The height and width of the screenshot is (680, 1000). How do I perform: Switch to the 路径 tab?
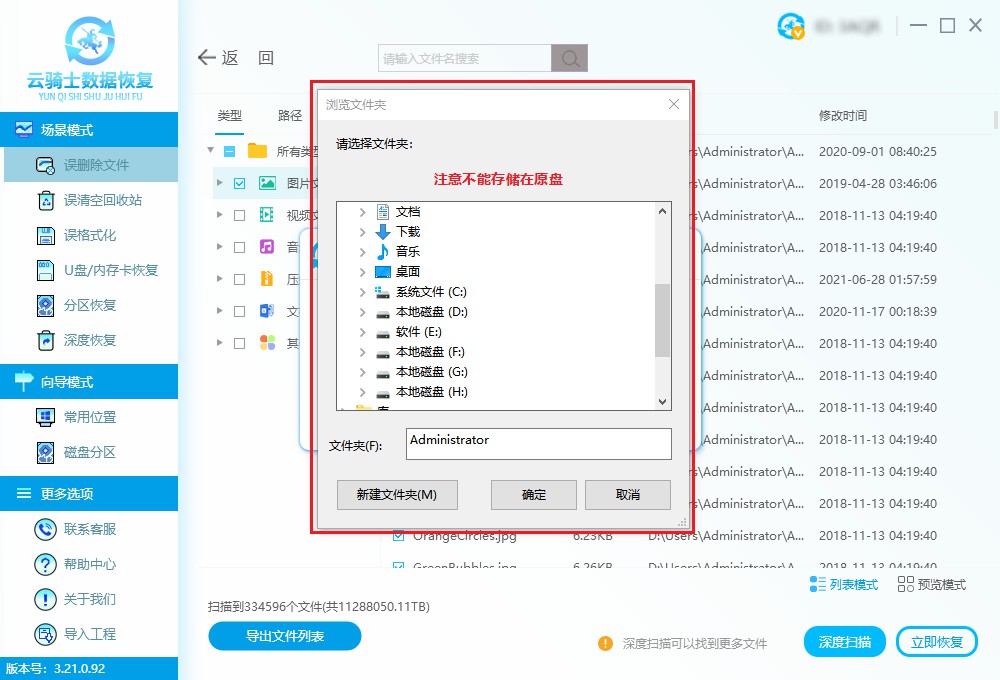290,116
